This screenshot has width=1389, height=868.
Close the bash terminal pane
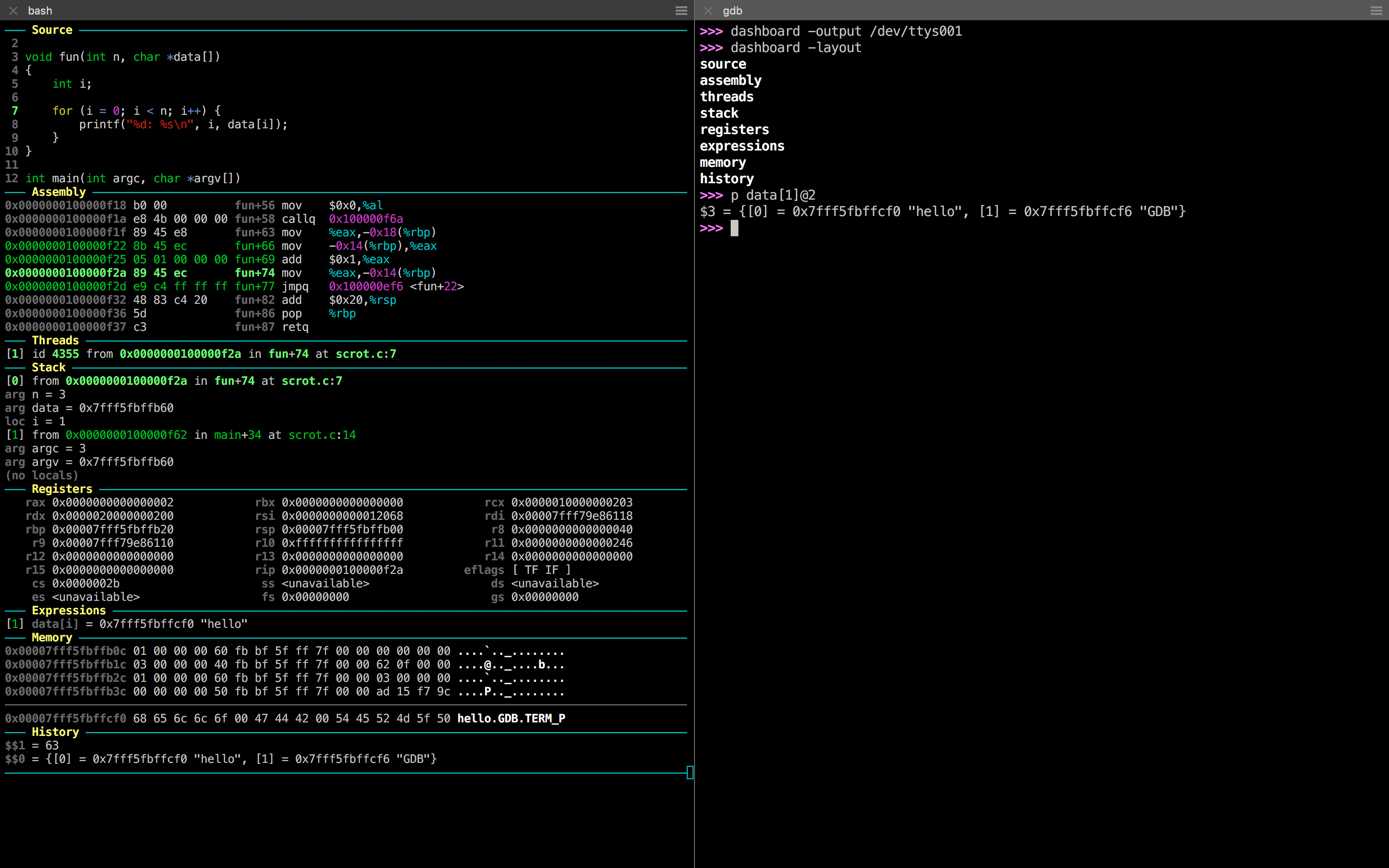click(13, 10)
